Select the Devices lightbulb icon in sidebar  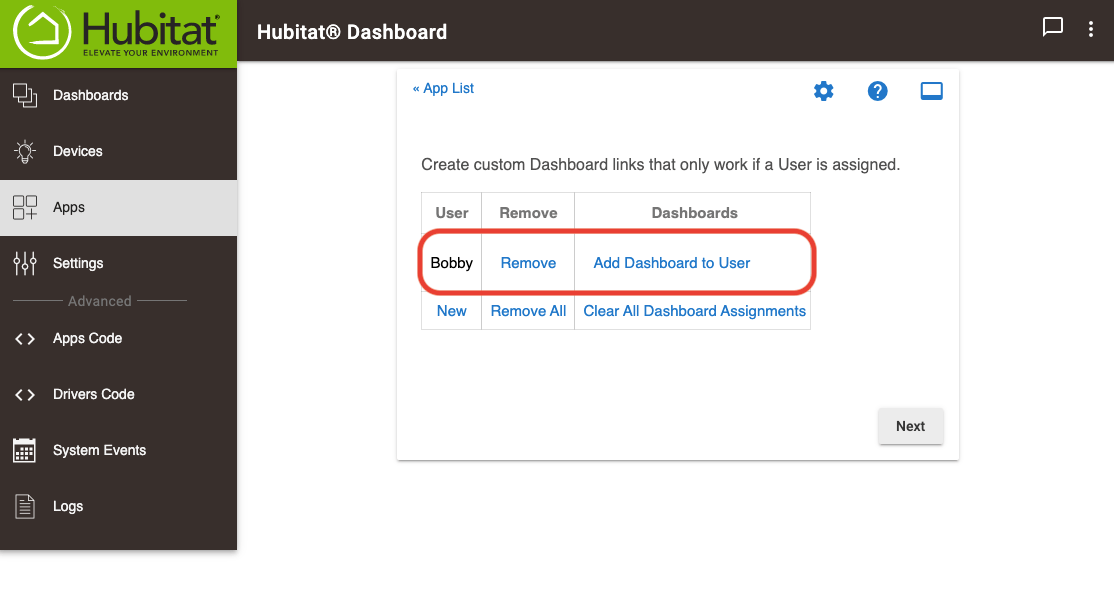click(x=23, y=150)
